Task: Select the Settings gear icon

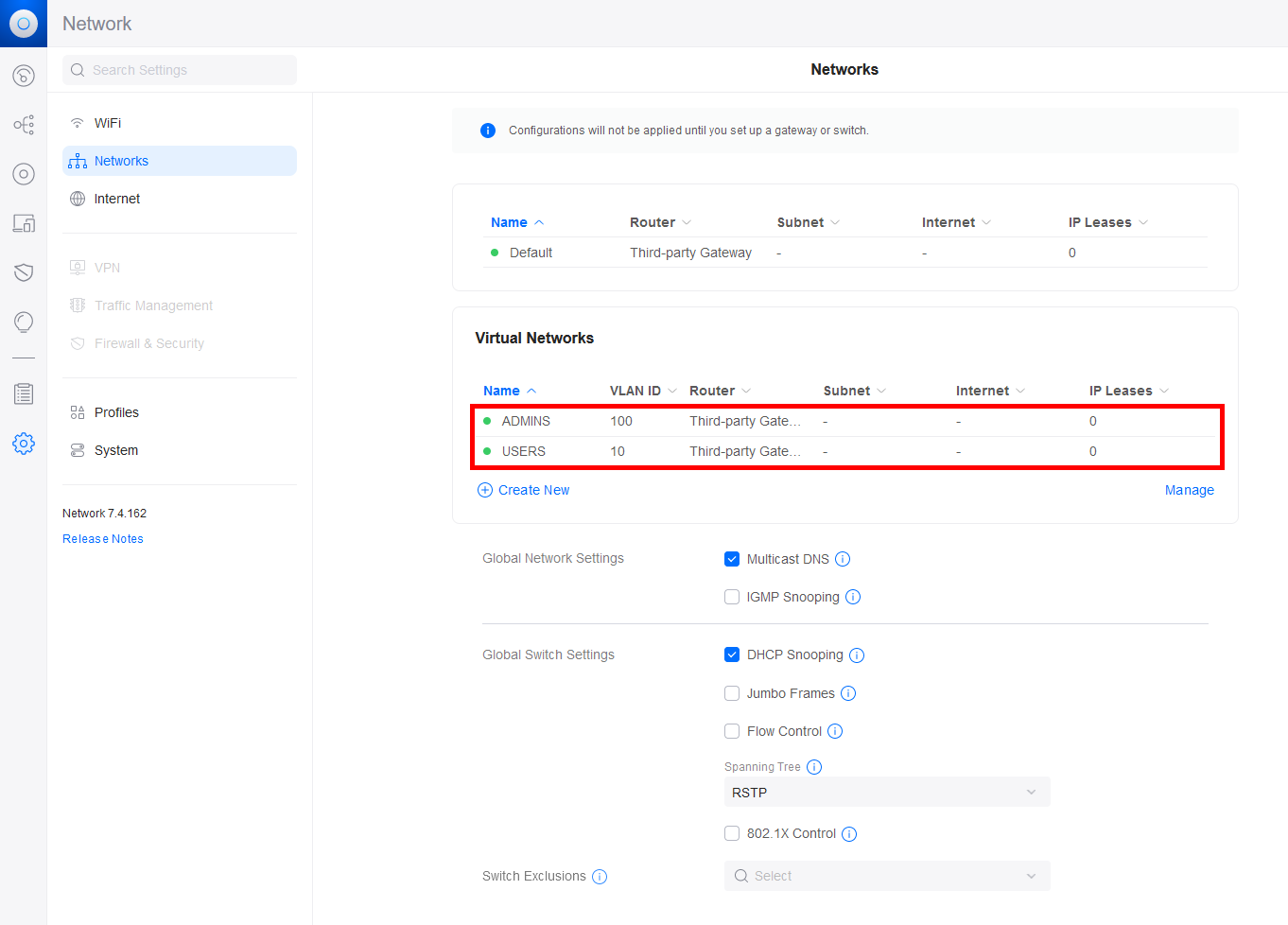Action: [23, 443]
